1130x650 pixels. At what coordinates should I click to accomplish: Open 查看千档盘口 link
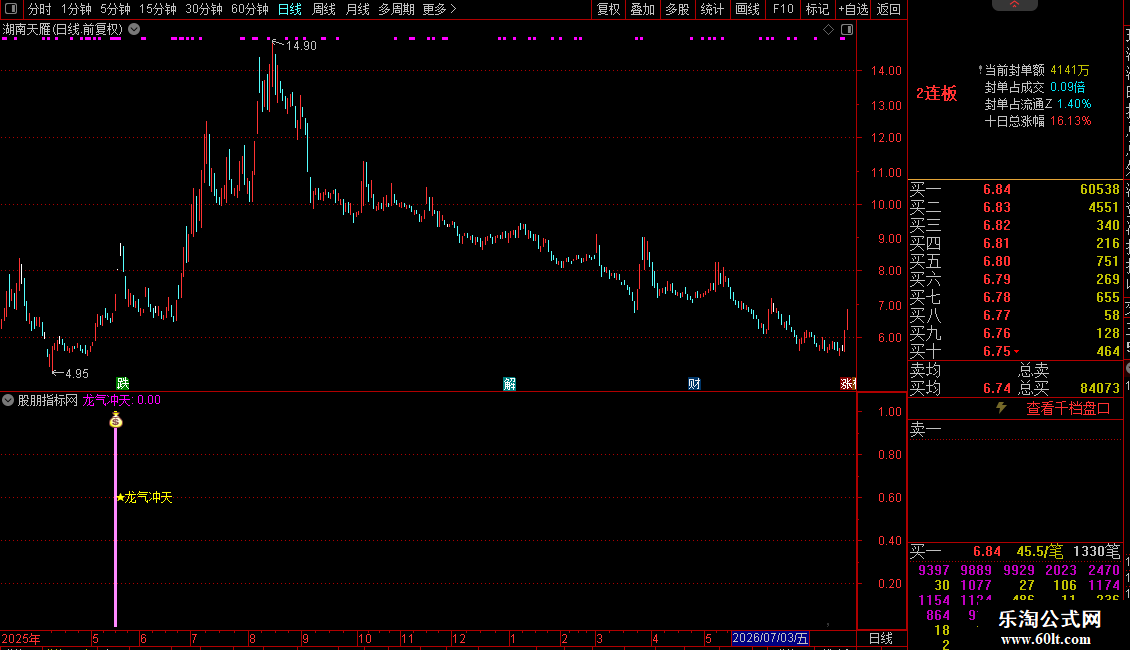click(x=1068, y=409)
